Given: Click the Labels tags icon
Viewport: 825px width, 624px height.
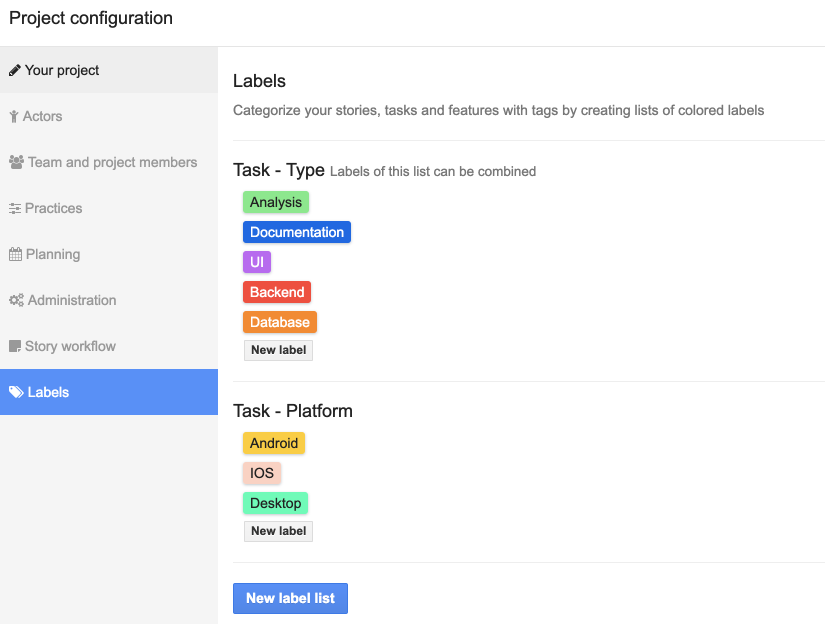Looking at the screenshot, I should pyautogui.click(x=16, y=393).
